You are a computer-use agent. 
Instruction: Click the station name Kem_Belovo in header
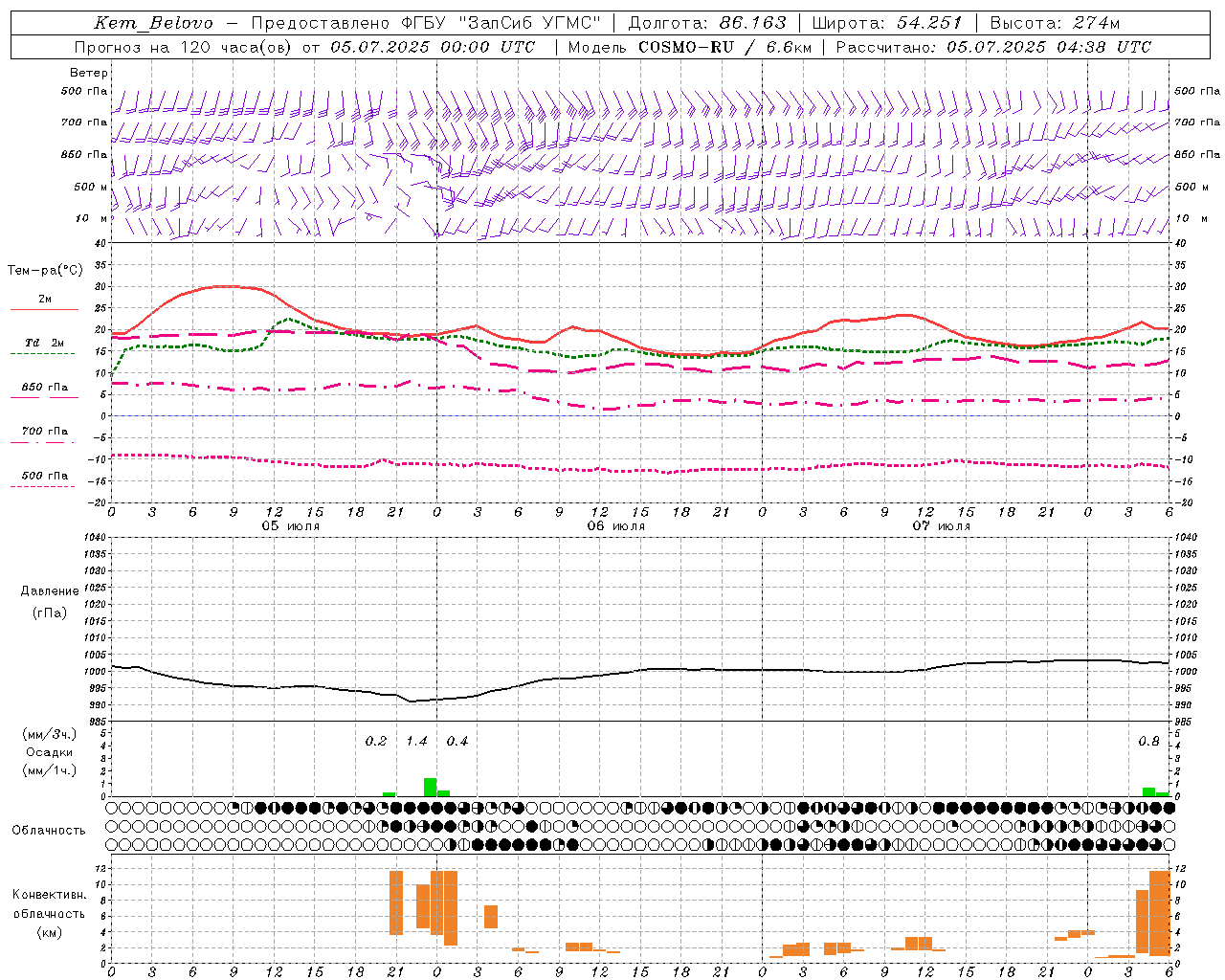[x=154, y=23]
